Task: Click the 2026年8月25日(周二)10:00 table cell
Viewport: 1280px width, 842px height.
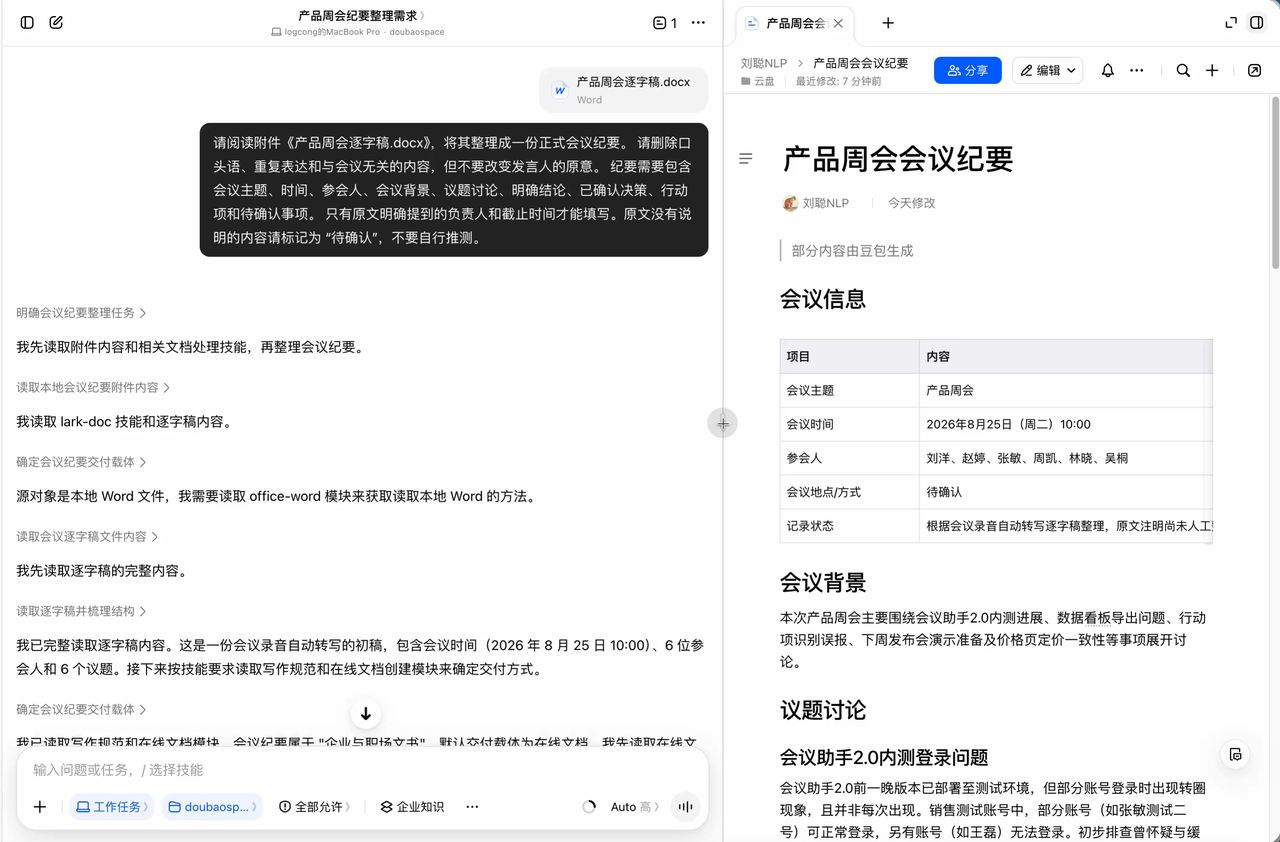Action: pos(1066,424)
